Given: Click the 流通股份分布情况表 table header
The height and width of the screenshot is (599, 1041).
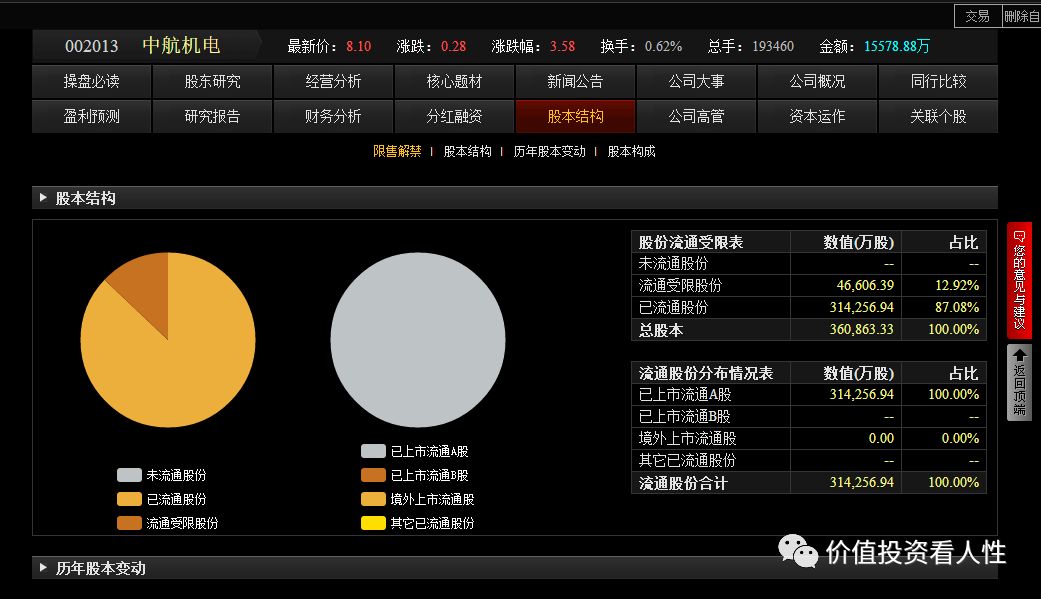Looking at the screenshot, I should [x=706, y=373].
